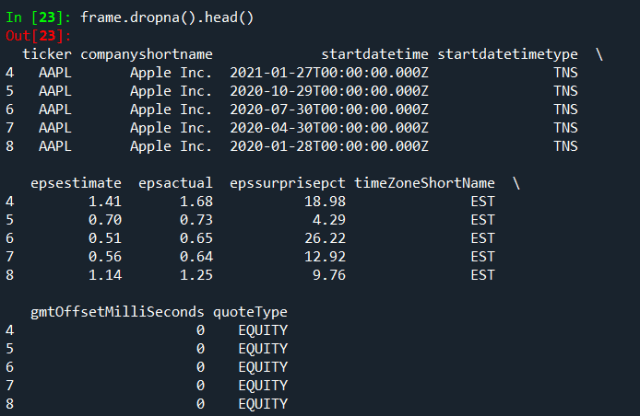Select the companyshortname column header
The width and height of the screenshot is (640, 416).
click(x=147, y=55)
